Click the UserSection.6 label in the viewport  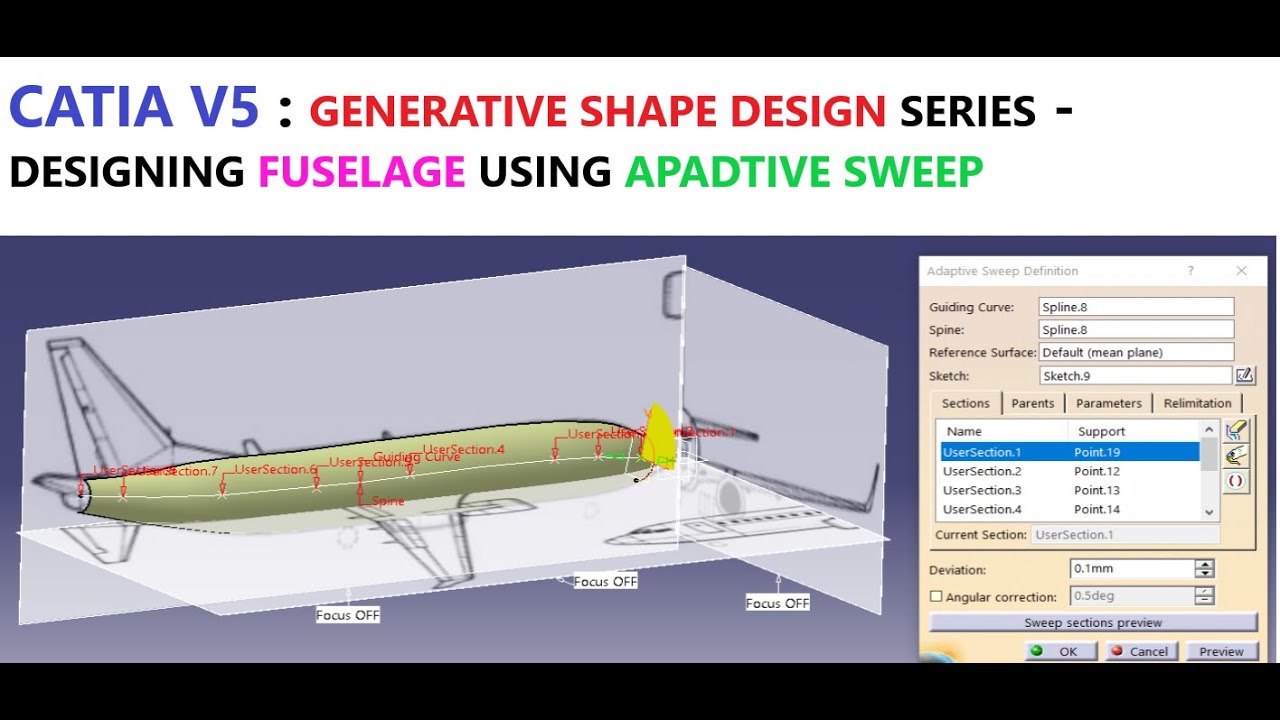275,469
